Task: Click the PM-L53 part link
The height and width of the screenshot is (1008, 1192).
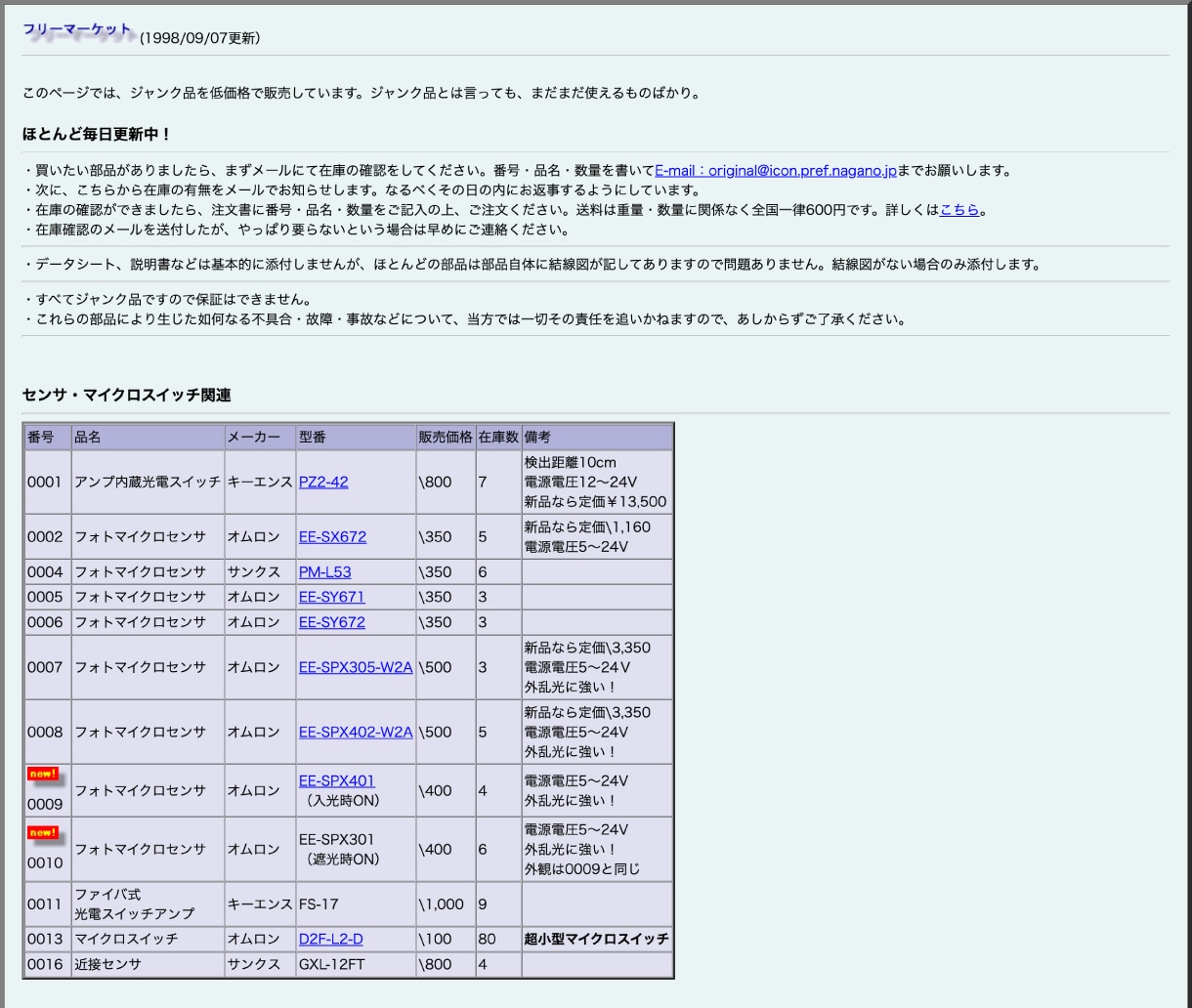Action: (324, 571)
